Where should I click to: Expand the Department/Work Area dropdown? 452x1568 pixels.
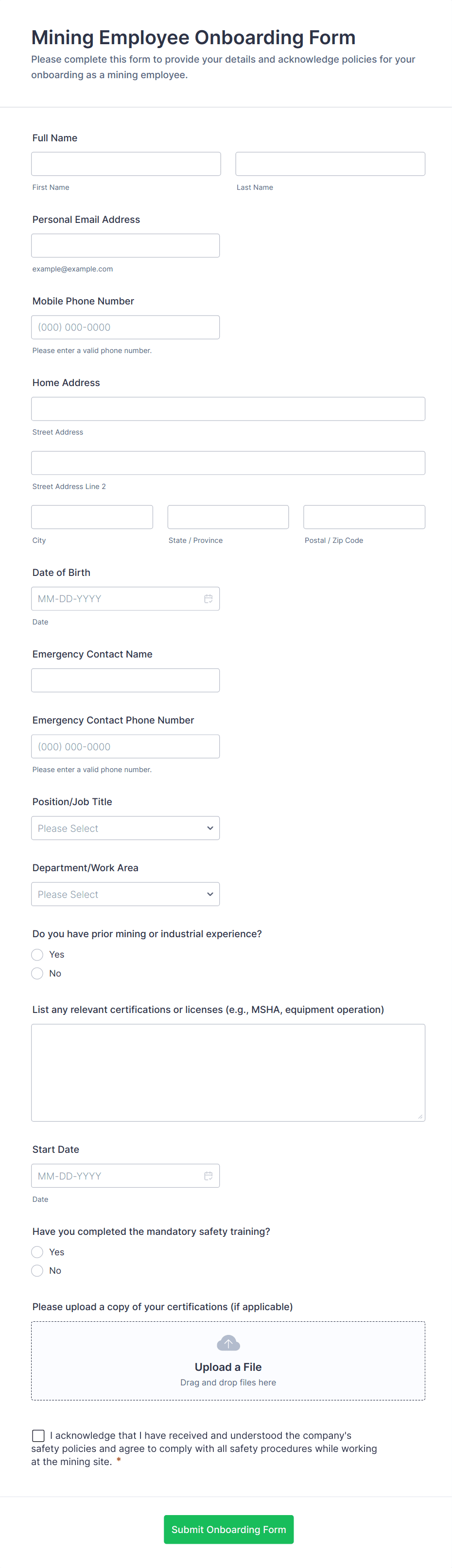(x=125, y=894)
